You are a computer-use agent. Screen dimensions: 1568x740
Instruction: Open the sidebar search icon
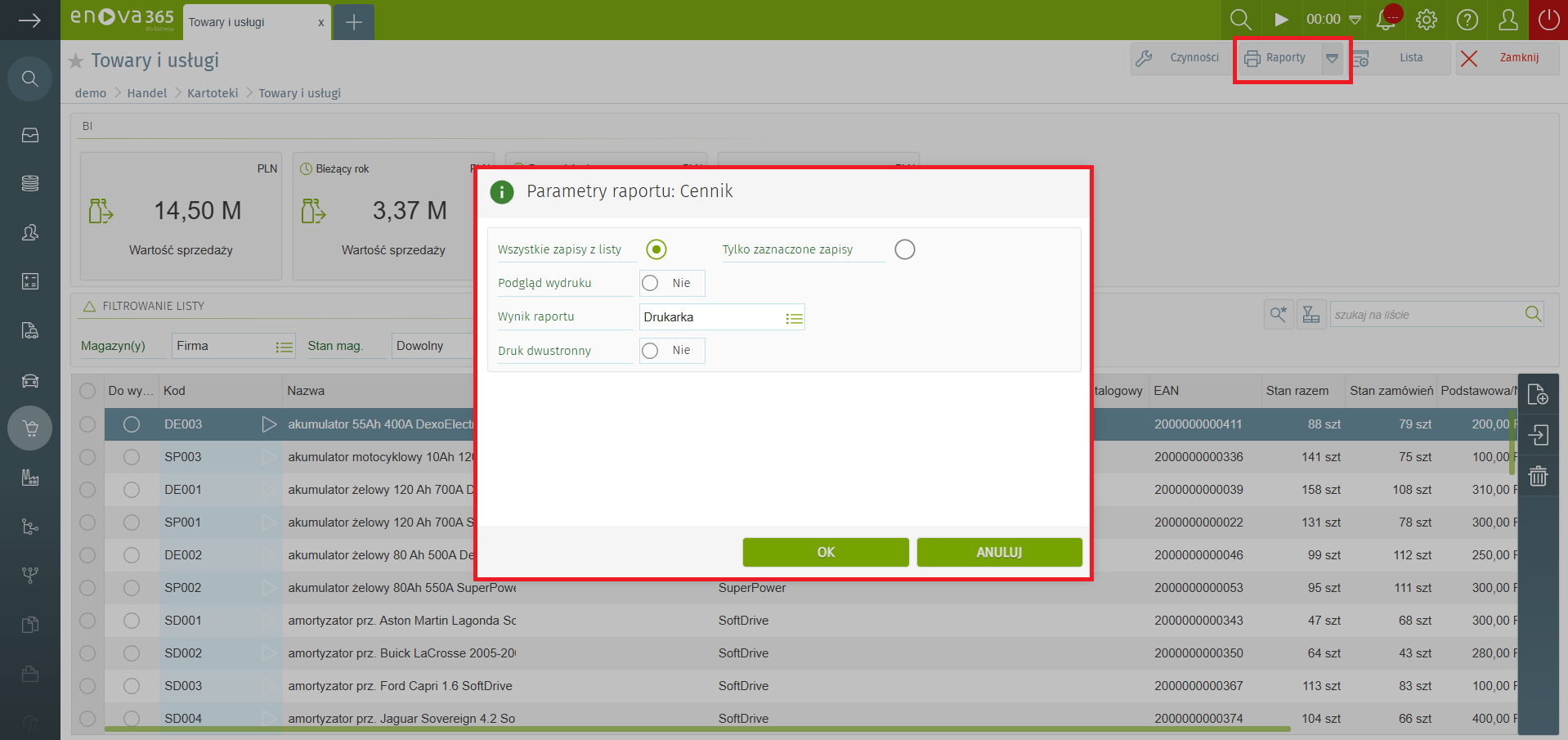(x=30, y=78)
